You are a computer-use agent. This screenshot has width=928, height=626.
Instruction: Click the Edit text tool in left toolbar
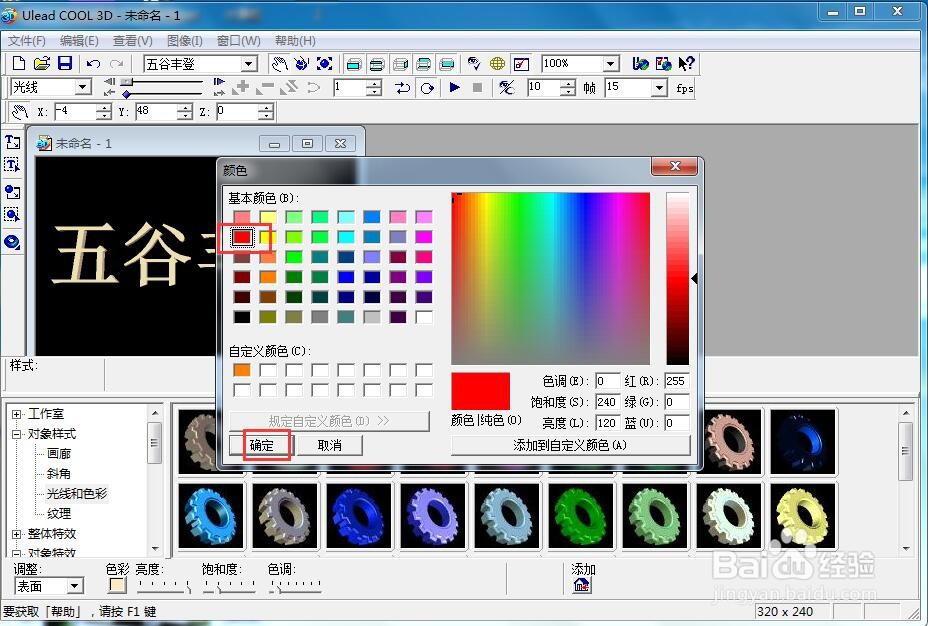[12, 165]
